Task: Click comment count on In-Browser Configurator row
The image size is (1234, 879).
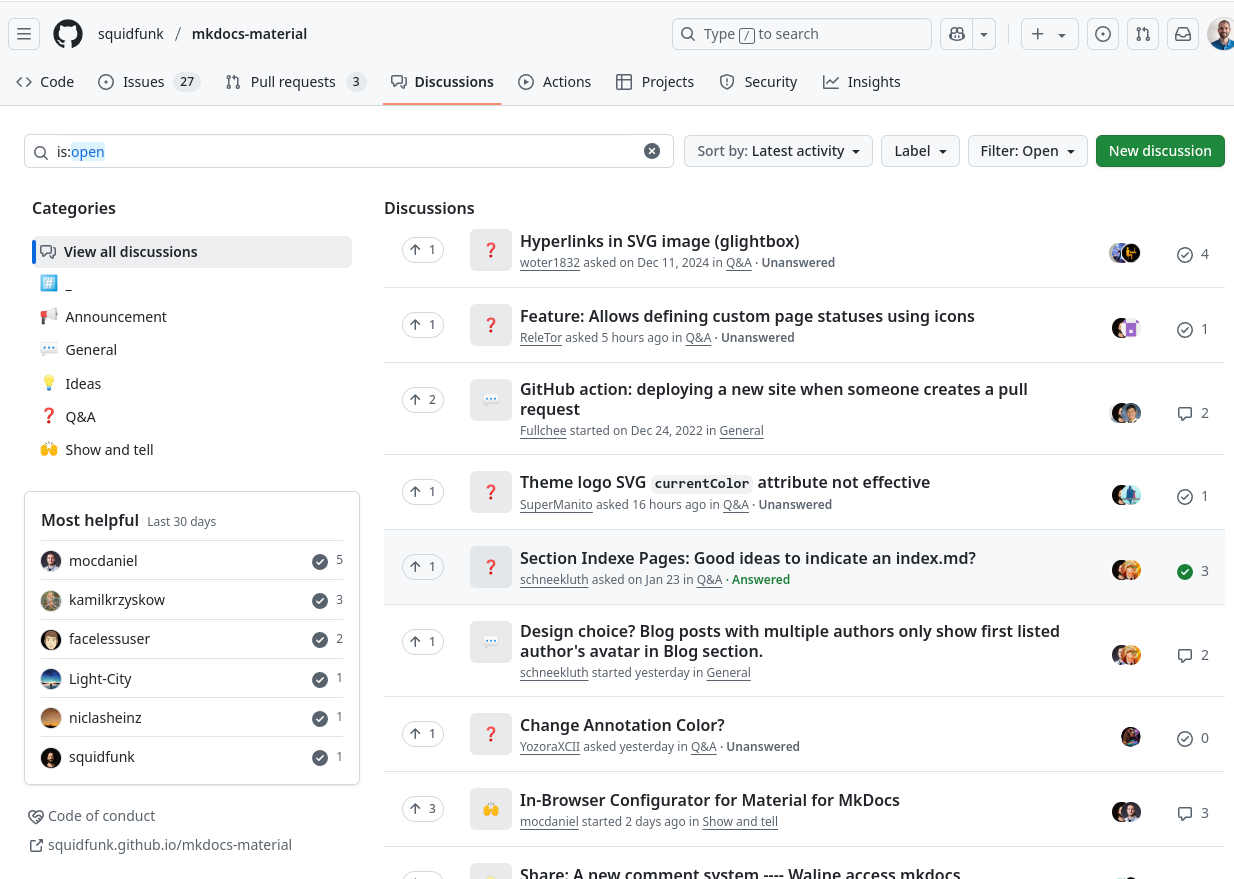Action: coord(1193,813)
